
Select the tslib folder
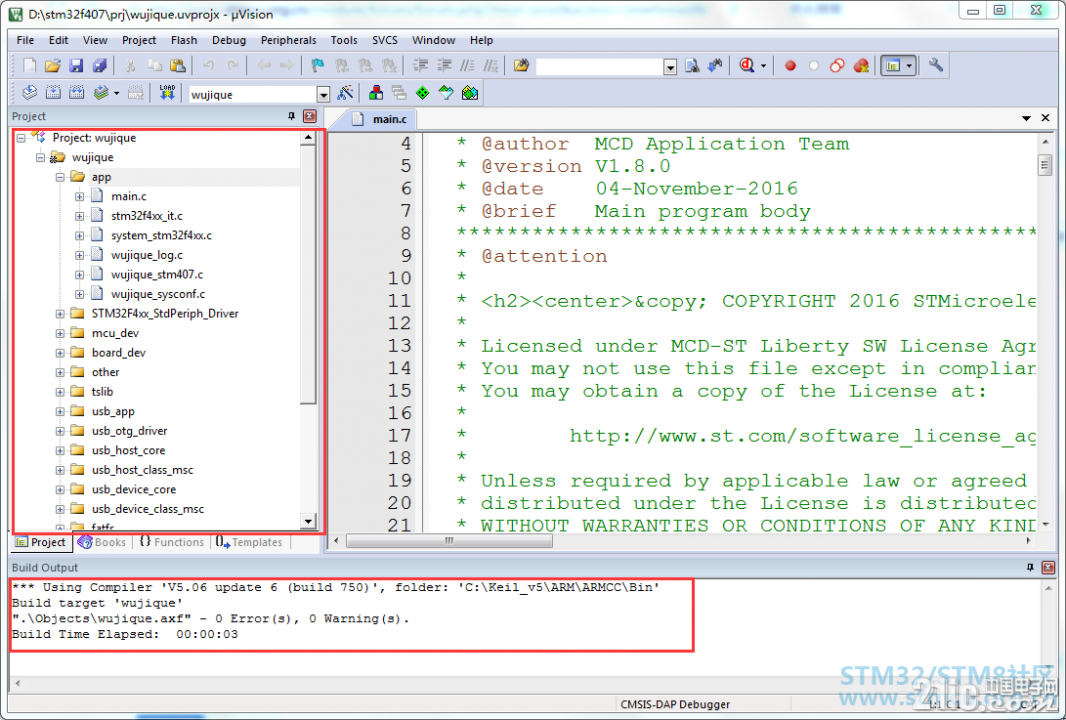click(103, 392)
